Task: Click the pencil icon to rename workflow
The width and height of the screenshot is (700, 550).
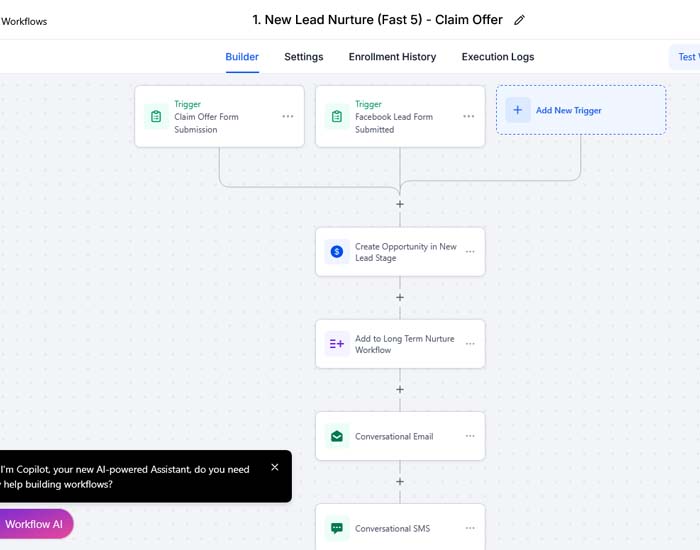Action: click(519, 20)
